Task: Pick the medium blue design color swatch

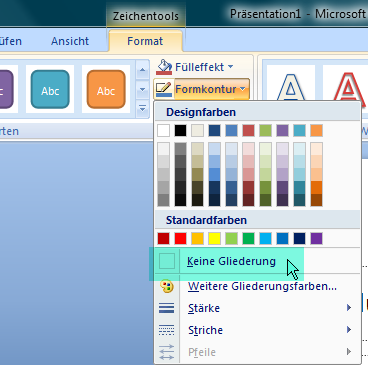Action: point(231,130)
